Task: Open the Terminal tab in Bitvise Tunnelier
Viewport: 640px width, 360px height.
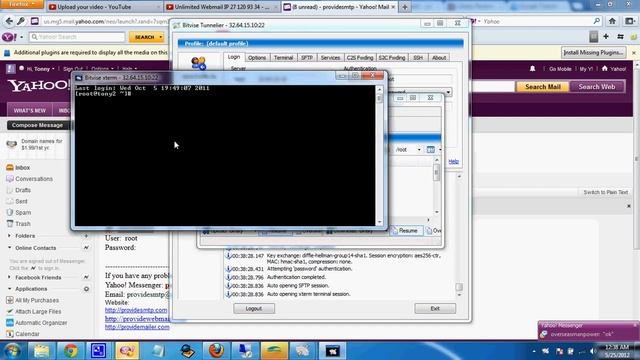Action: point(283,58)
